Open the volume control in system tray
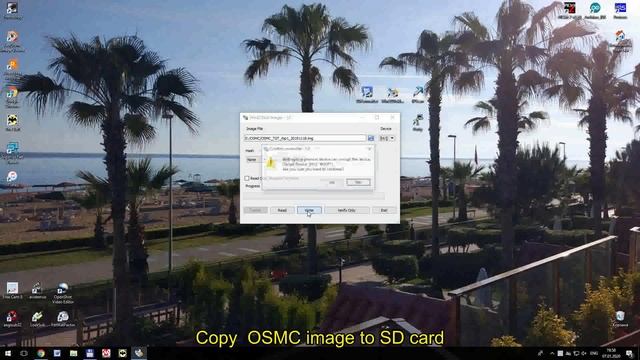 [x=584, y=353]
